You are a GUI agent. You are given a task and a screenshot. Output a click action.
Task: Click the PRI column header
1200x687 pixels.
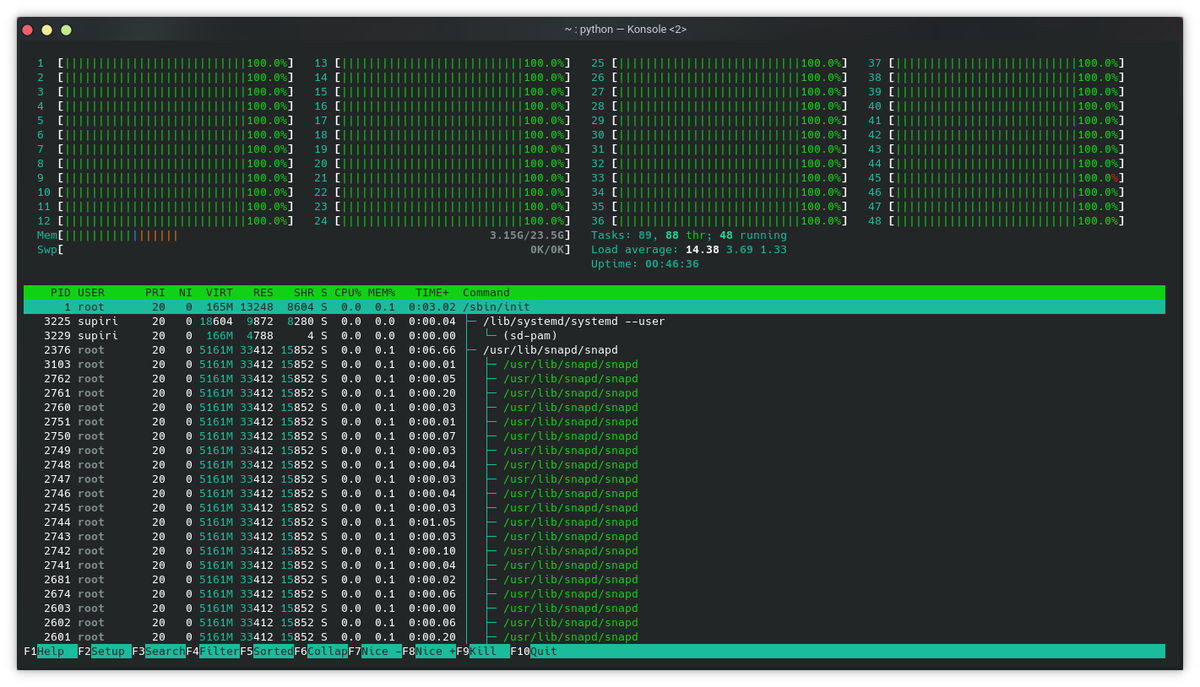[155, 292]
